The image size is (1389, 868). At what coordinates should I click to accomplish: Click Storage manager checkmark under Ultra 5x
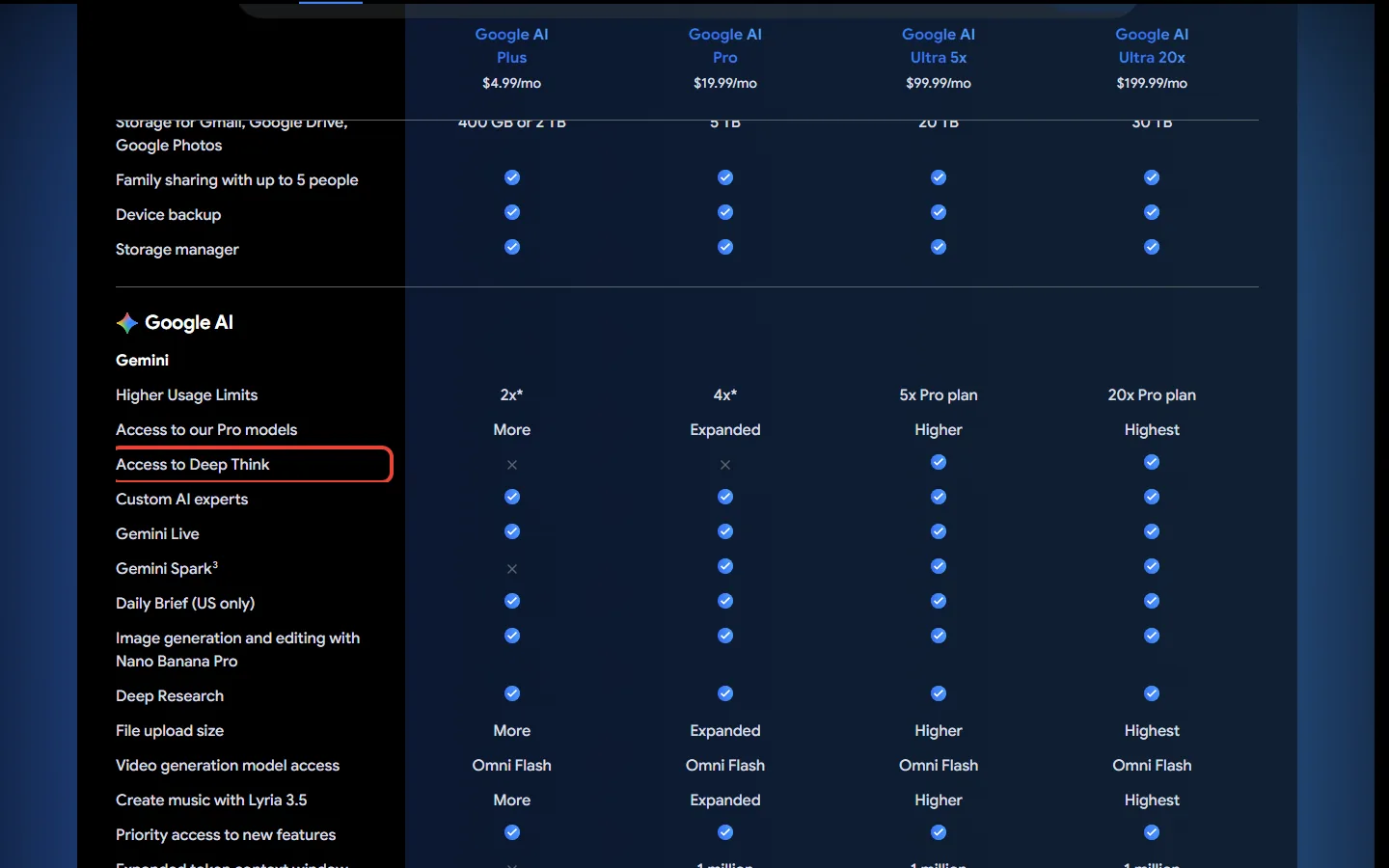pos(939,247)
